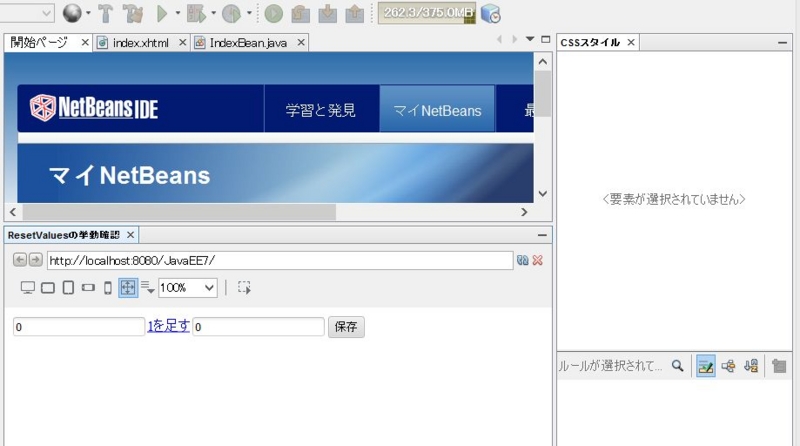The height and width of the screenshot is (446, 800).
Task: Open the browser window size options dropdown
Action: pos(147,287)
